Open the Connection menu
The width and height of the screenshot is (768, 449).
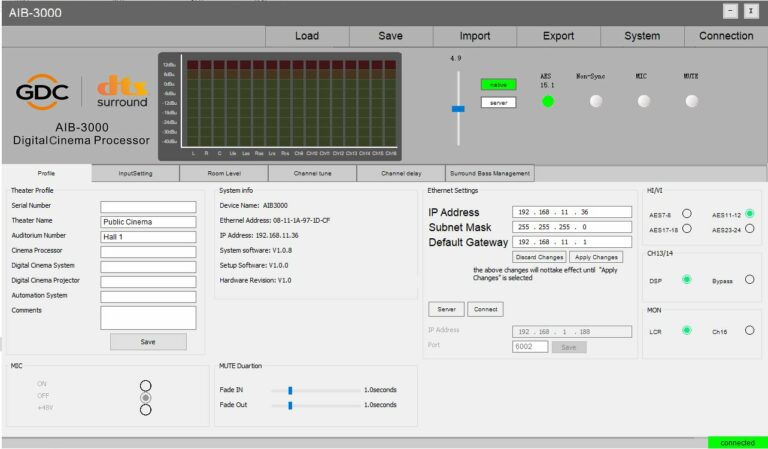click(x=726, y=36)
